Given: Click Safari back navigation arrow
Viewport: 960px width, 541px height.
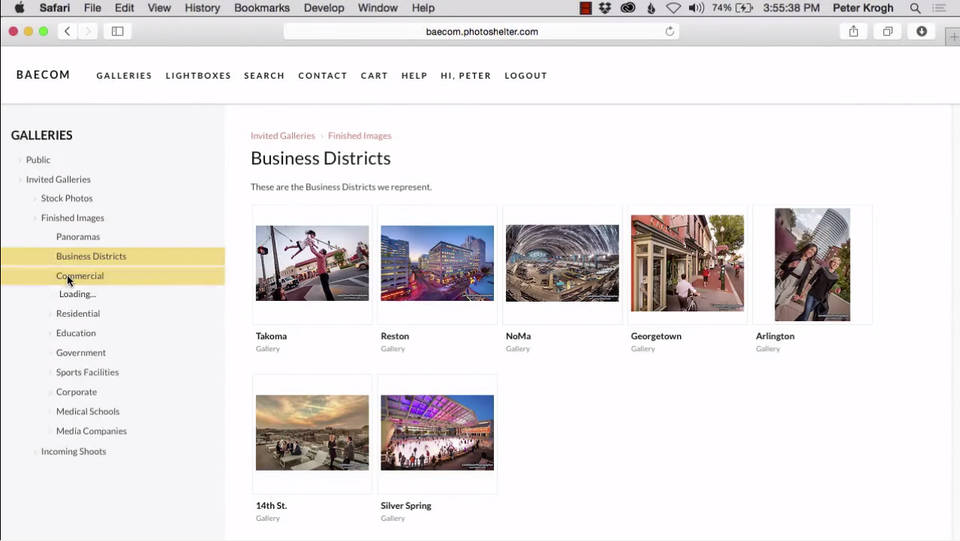Looking at the screenshot, I should coord(67,31).
